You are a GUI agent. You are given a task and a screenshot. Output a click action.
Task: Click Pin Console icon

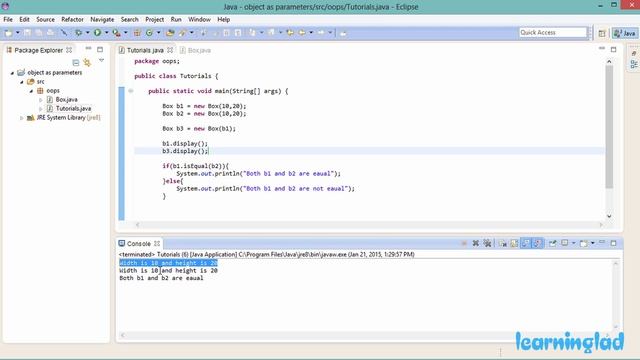[x=553, y=243]
